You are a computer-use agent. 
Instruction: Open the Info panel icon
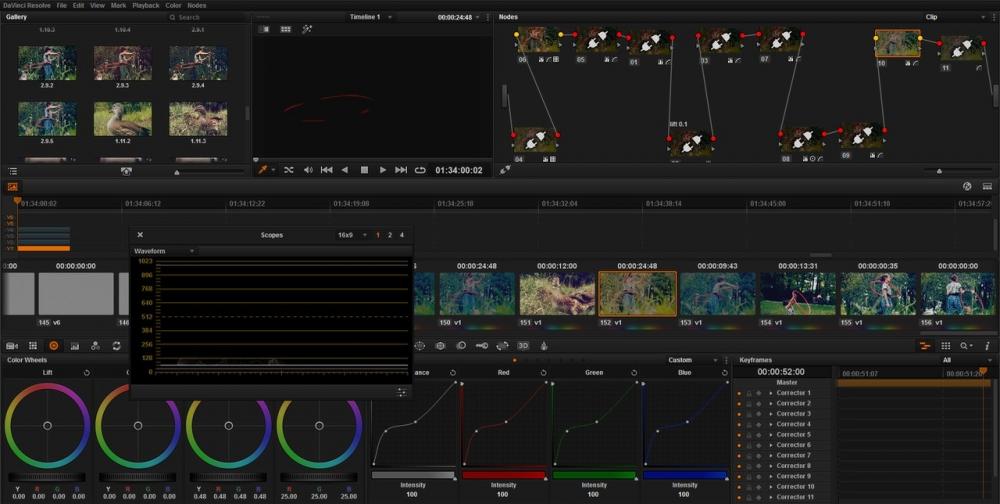(987, 346)
